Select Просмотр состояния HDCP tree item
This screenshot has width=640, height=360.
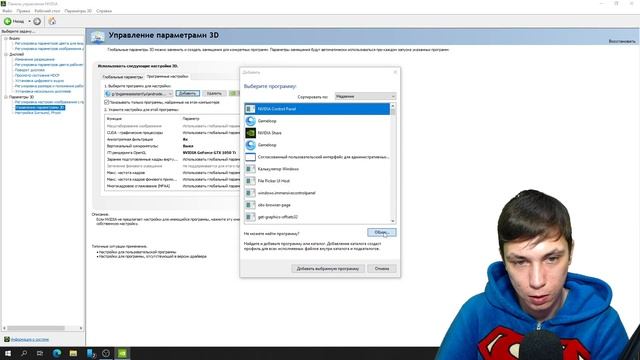37,76
